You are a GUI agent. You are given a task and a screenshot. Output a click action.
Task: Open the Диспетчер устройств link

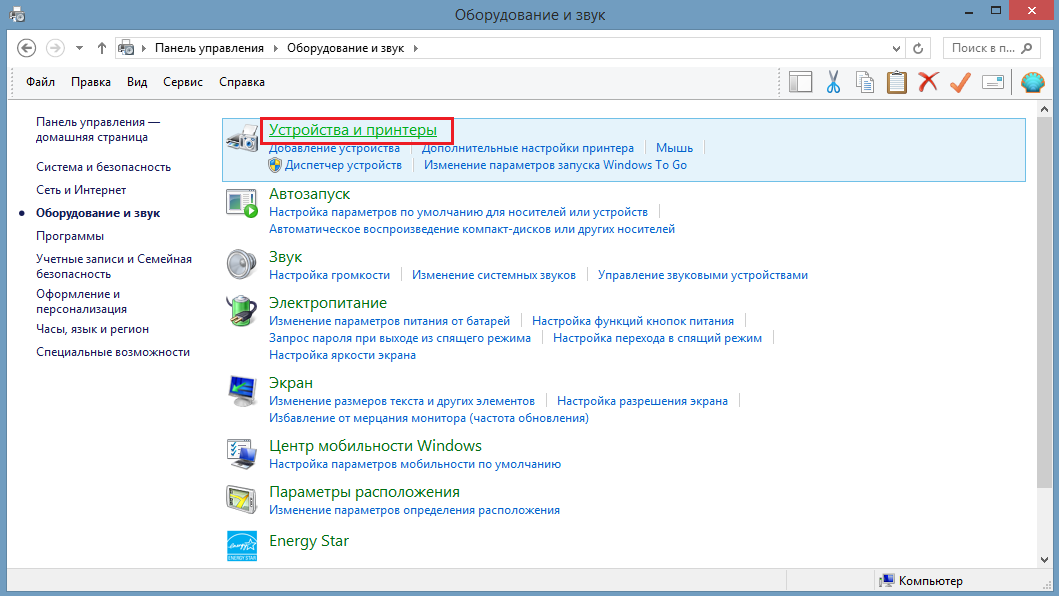pos(343,165)
